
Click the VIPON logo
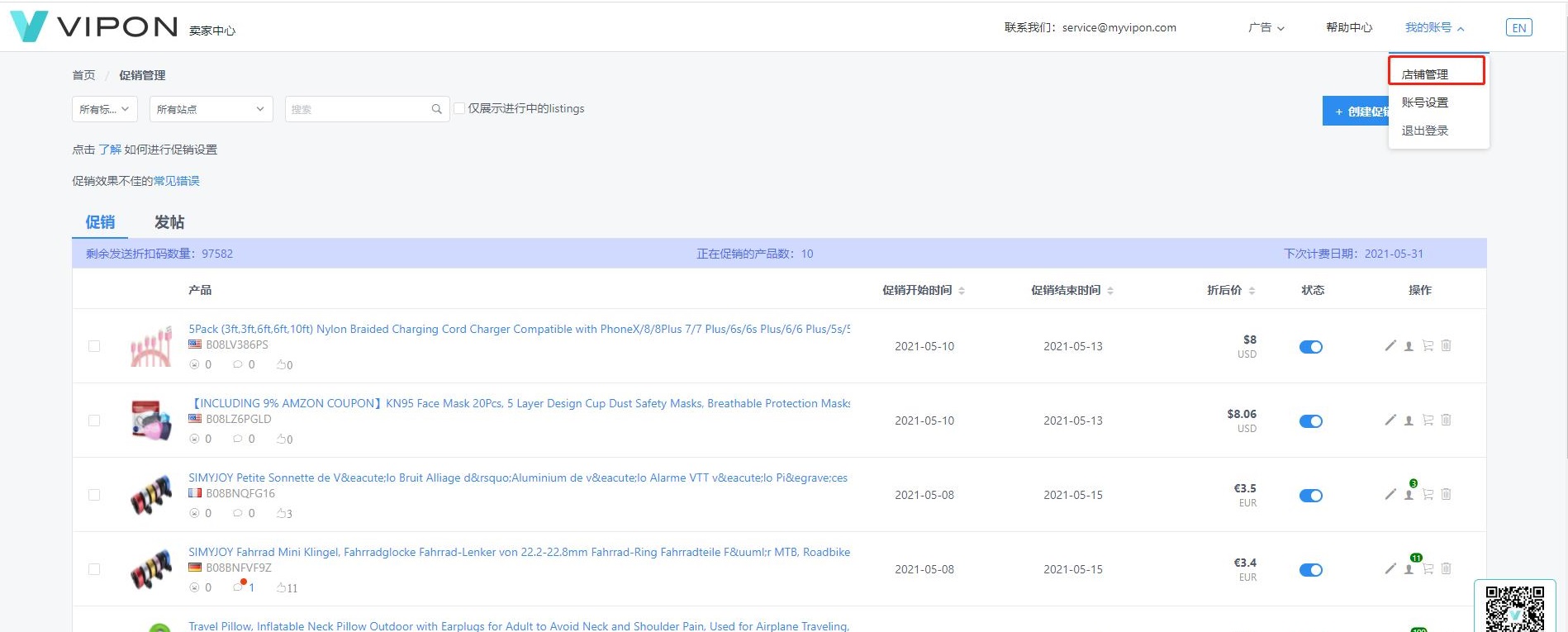(93, 26)
